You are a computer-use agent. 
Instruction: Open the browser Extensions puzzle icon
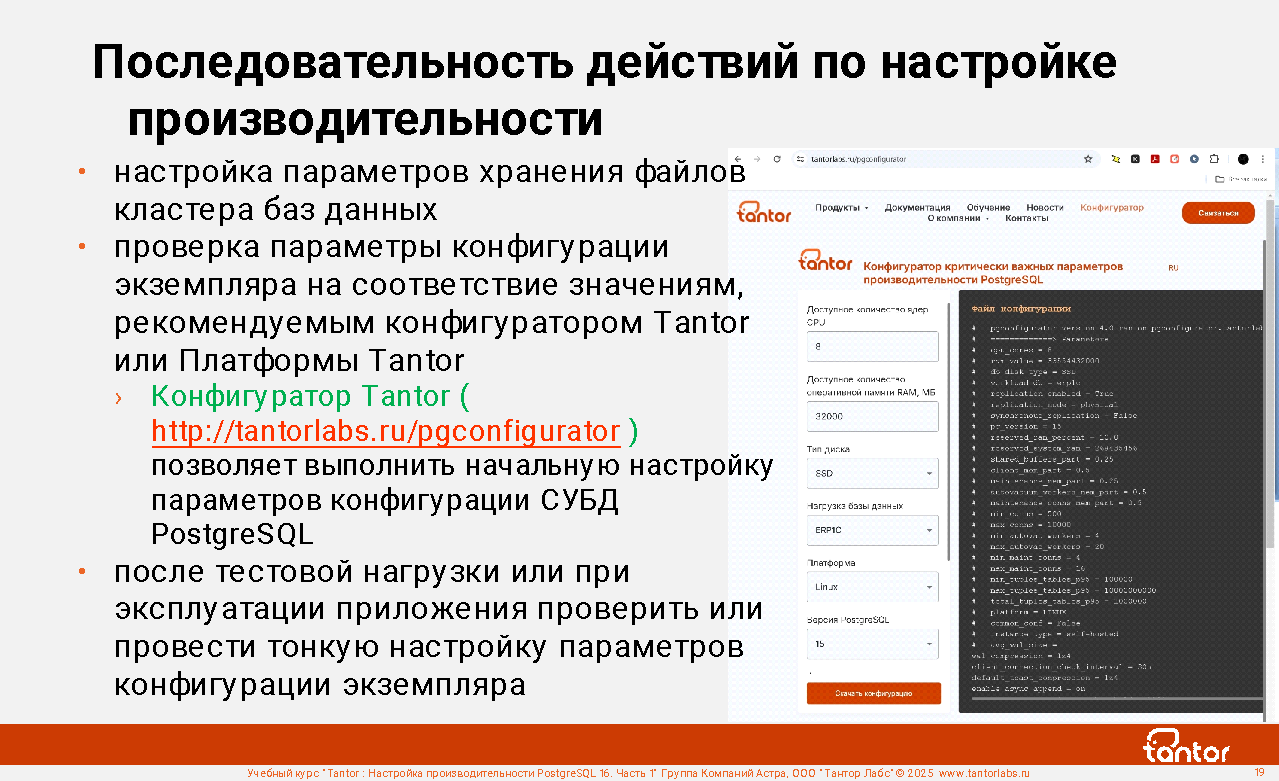click(x=1214, y=159)
